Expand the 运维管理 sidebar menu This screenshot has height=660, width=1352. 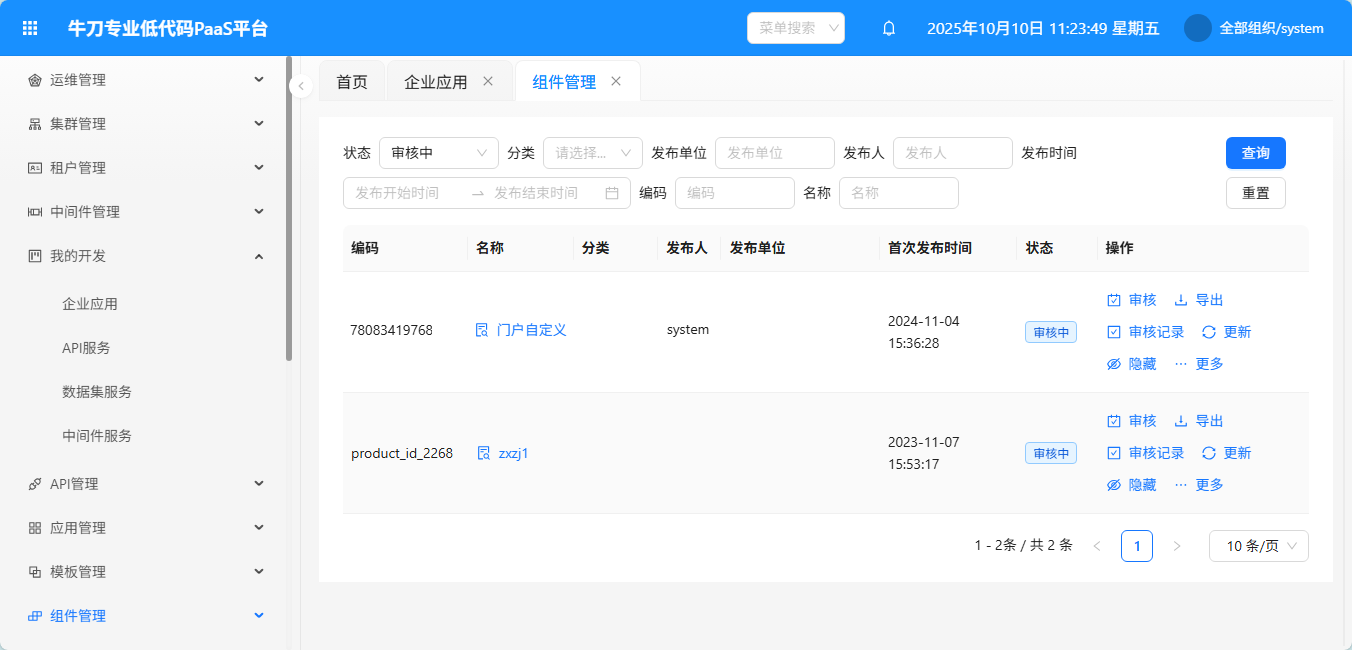click(x=145, y=80)
